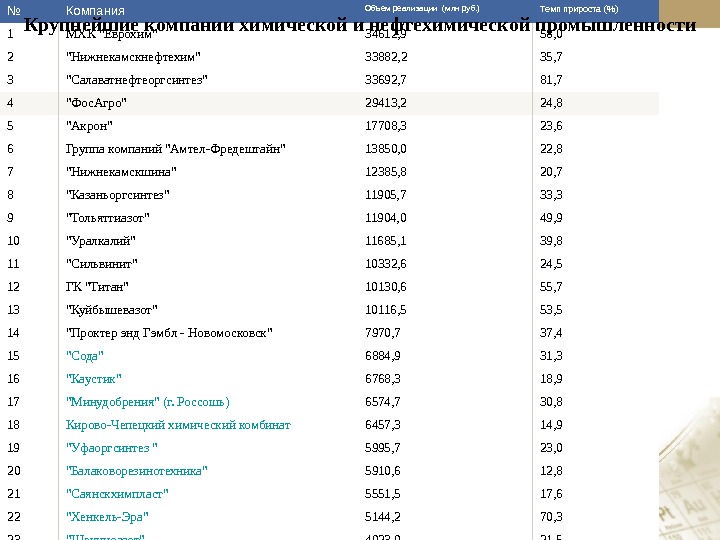Image resolution: width=720 pixels, height=540 pixels.
Task: Click the sales value 11685,1
Action: pos(385,241)
